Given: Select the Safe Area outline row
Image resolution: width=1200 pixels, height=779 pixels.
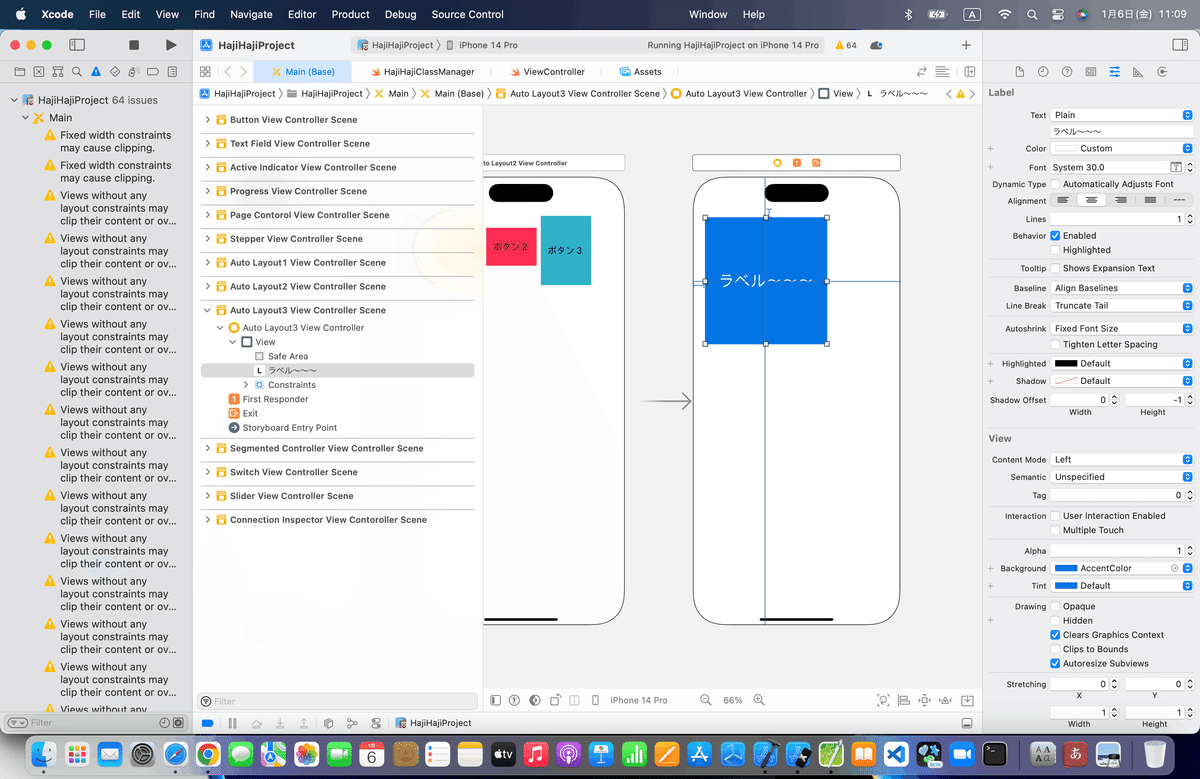Looking at the screenshot, I should [x=337, y=356].
